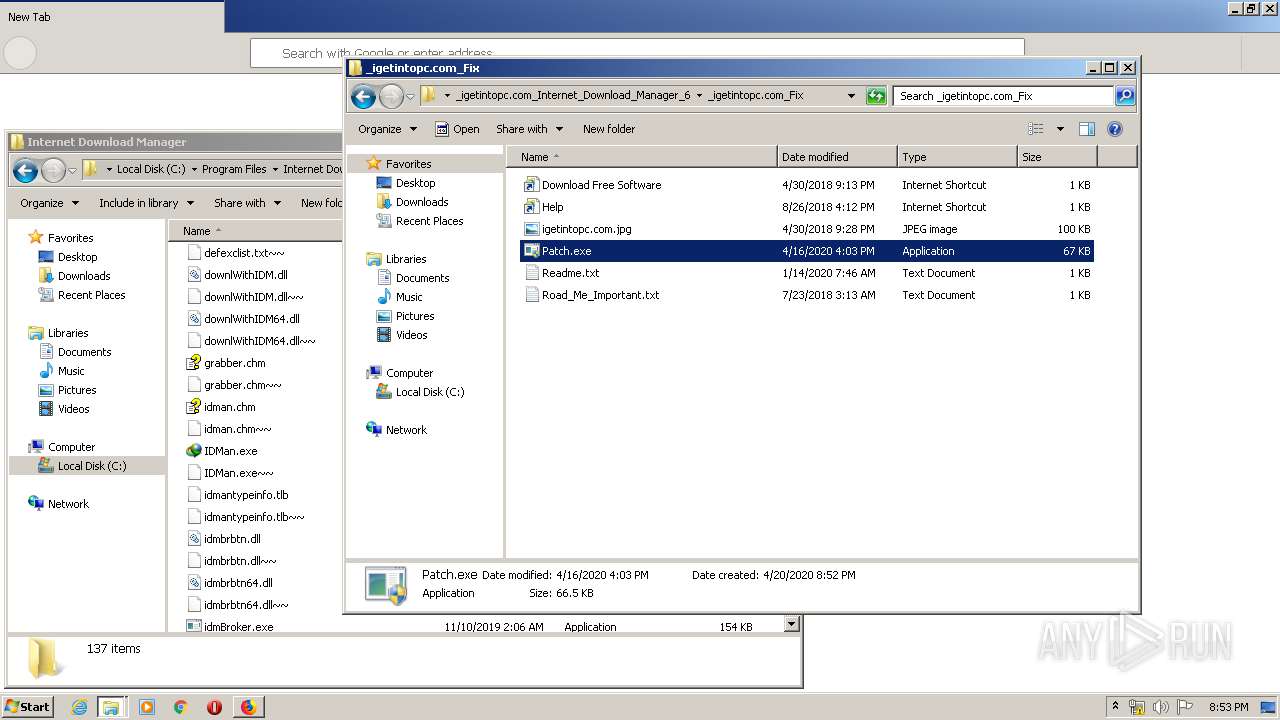Image resolution: width=1280 pixels, height=720 pixels.
Task: Open Music library in the Fix window
Action: pyautogui.click(x=409, y=297)
